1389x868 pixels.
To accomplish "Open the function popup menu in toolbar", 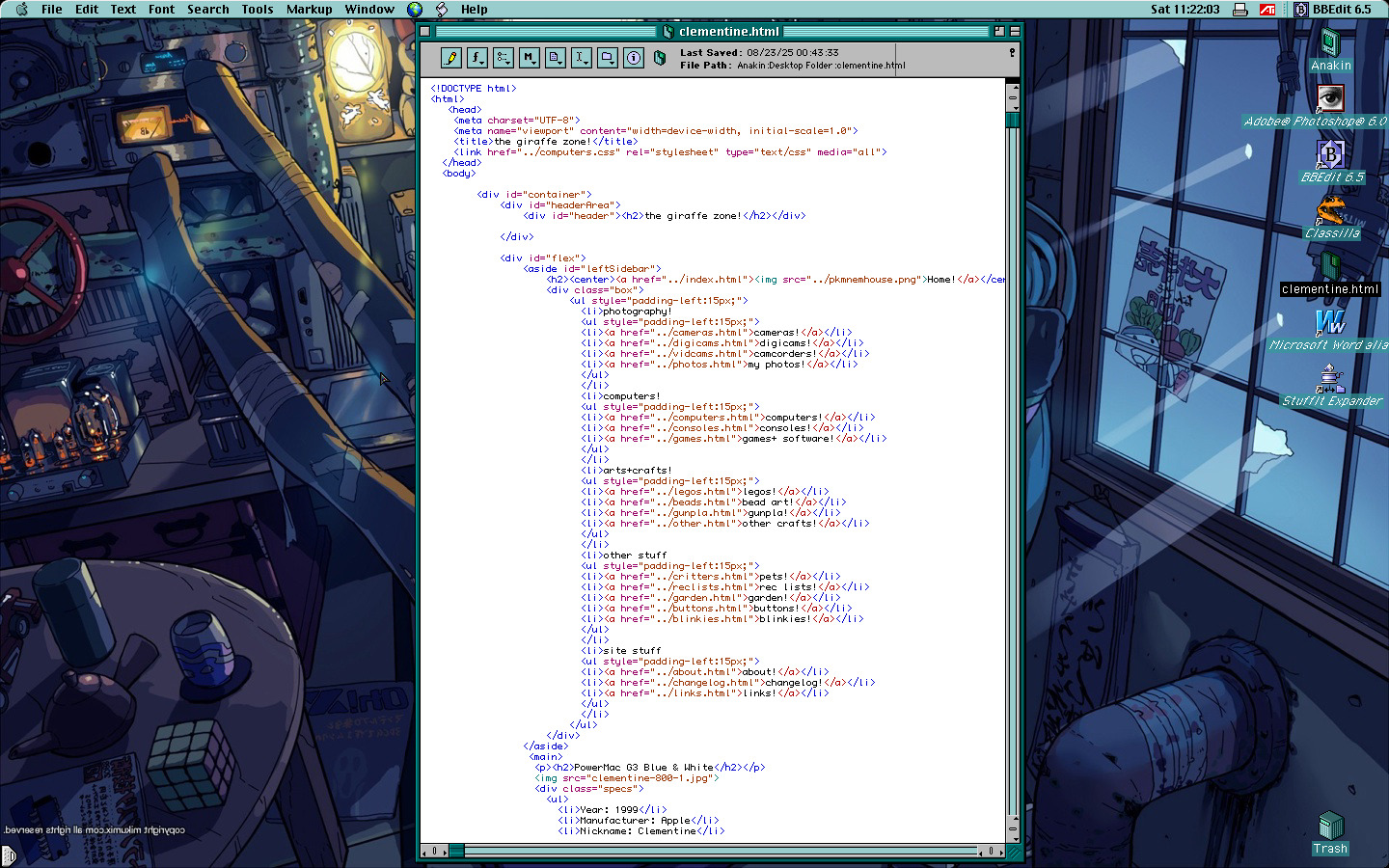I will click(477, 58).
